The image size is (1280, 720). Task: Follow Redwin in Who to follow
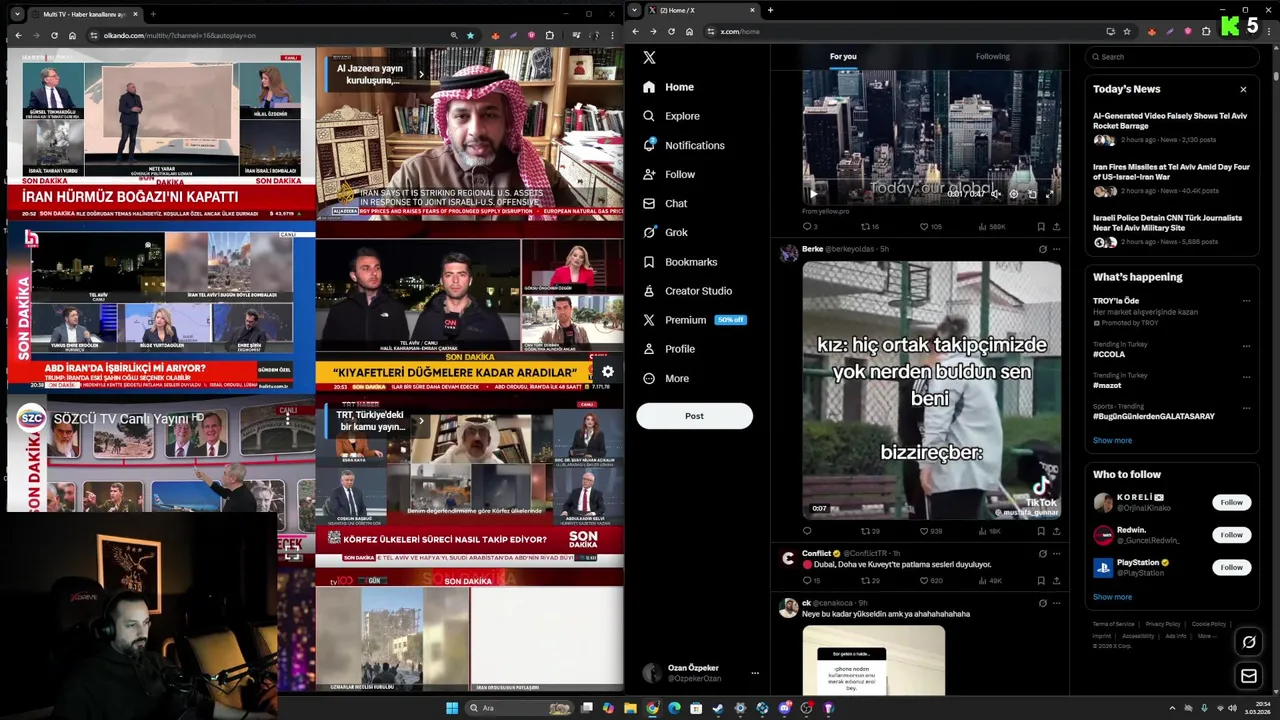coord(1231,535)
